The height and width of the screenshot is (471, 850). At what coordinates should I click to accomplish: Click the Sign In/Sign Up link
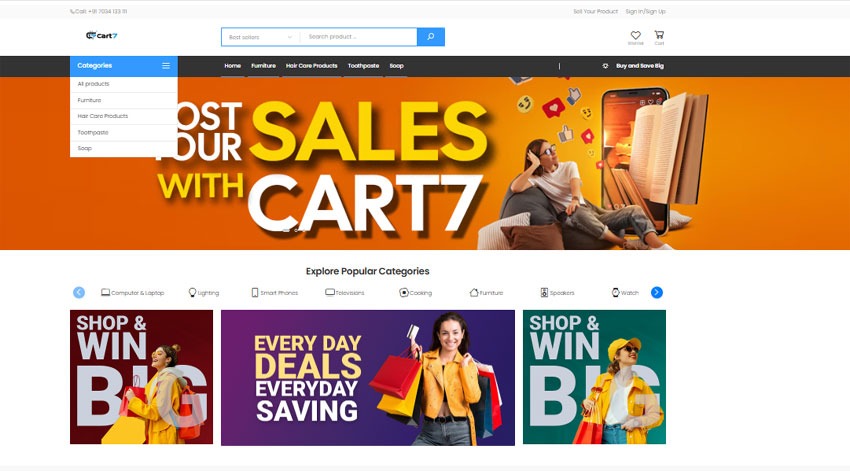click(645, 11)
